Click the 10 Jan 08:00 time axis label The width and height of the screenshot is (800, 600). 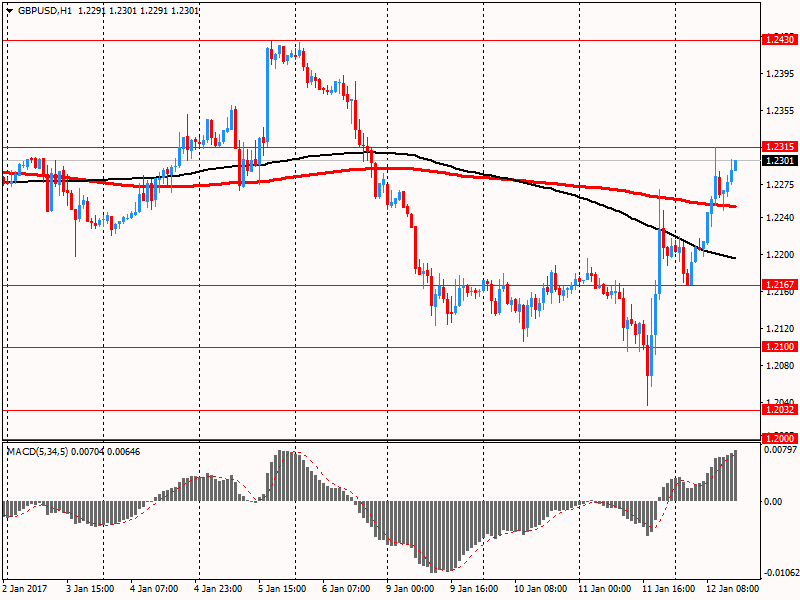coord(540,589)
